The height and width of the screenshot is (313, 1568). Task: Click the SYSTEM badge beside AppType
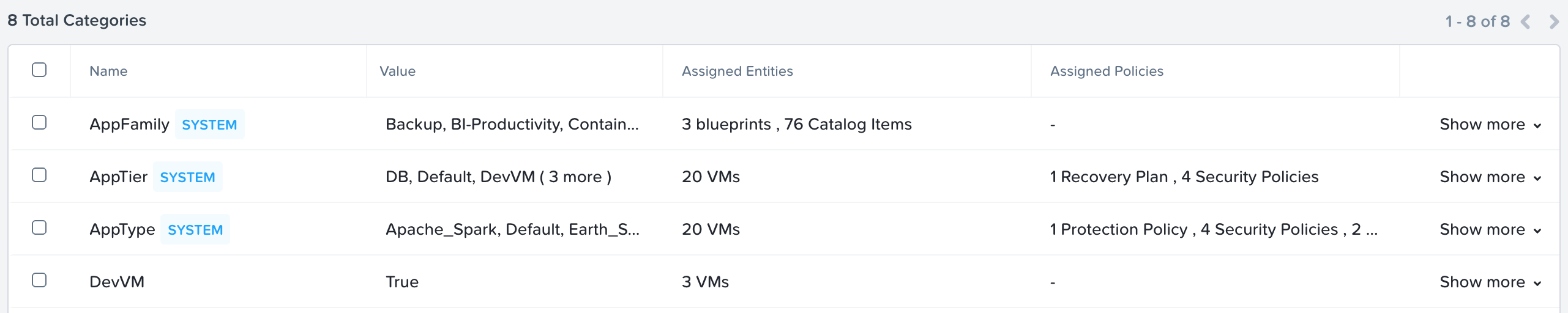[195, 229]
